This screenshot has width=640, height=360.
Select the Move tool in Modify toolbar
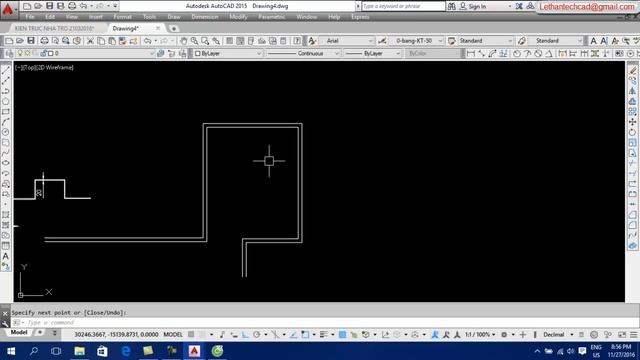(632, 122)
